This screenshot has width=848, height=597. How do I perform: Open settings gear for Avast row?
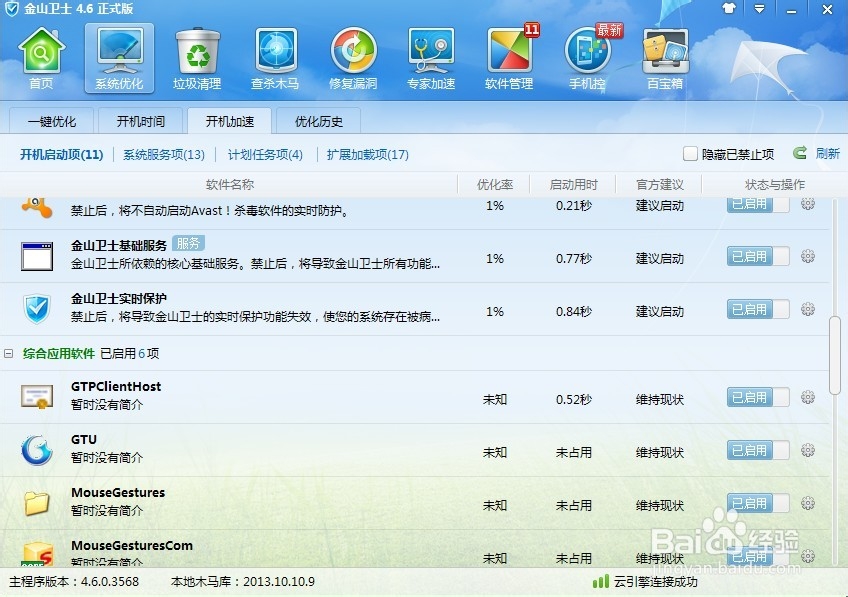[808, 204]
